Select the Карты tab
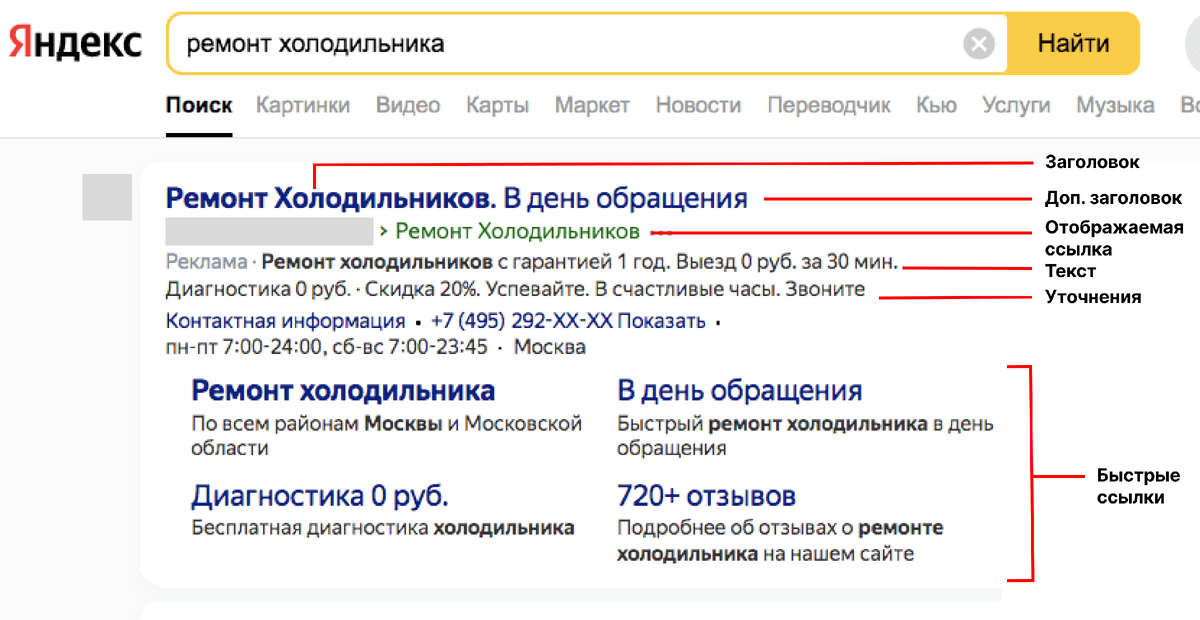Image resolution: width=1200 pixels, height=620 pixels. [x=497, y=104]
